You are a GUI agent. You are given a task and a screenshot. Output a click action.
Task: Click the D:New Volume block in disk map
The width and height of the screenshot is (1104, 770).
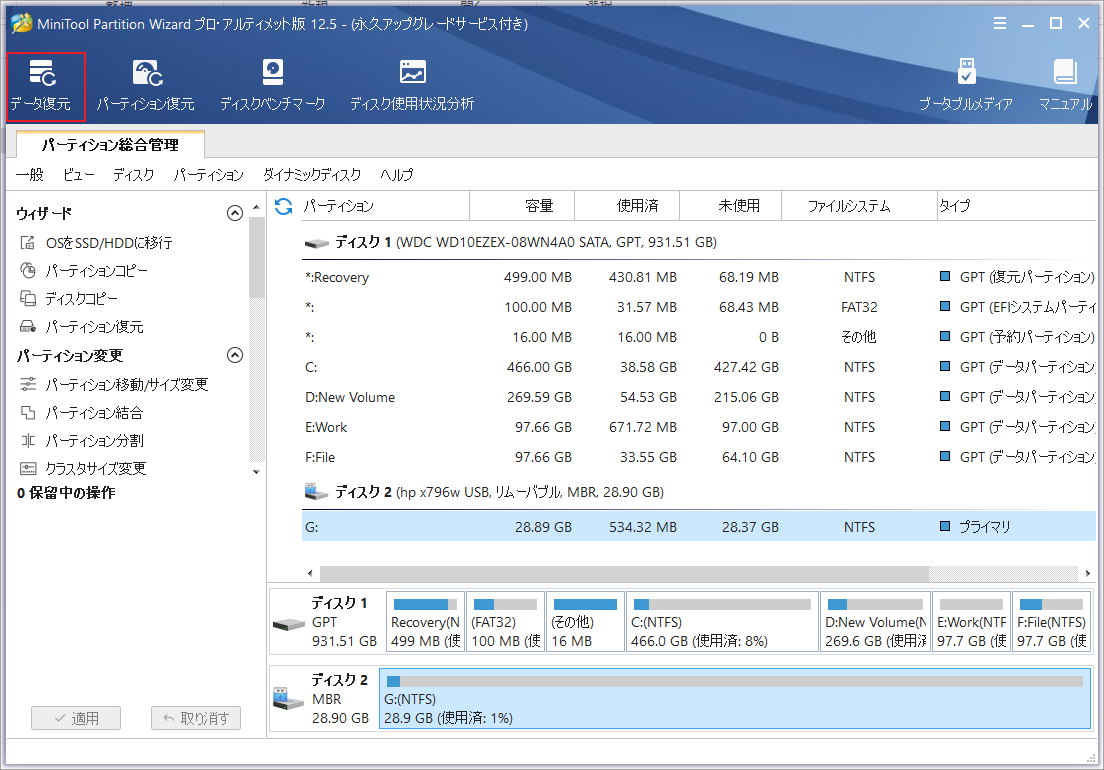pyautogui.click(x=875, y=622)
